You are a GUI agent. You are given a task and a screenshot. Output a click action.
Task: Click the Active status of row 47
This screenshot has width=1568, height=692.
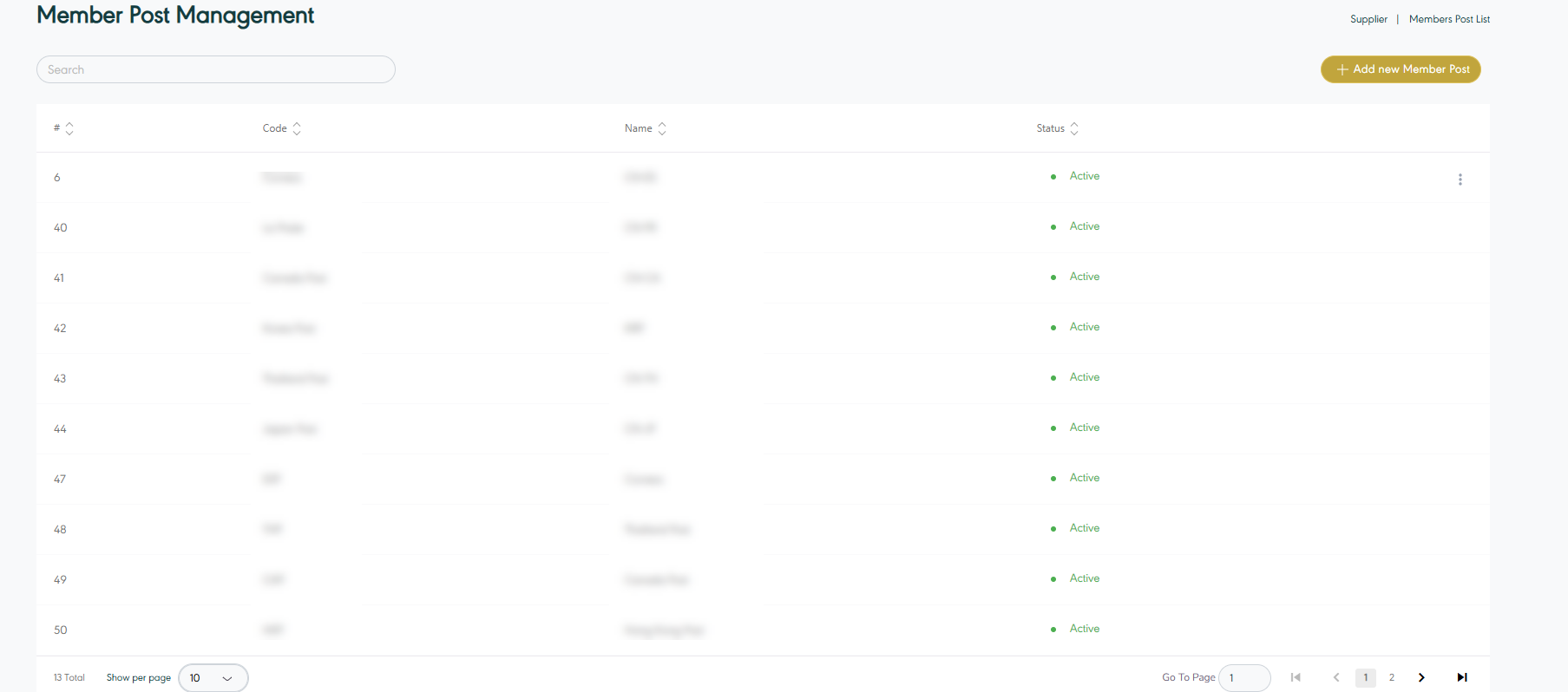point(1084,478)
